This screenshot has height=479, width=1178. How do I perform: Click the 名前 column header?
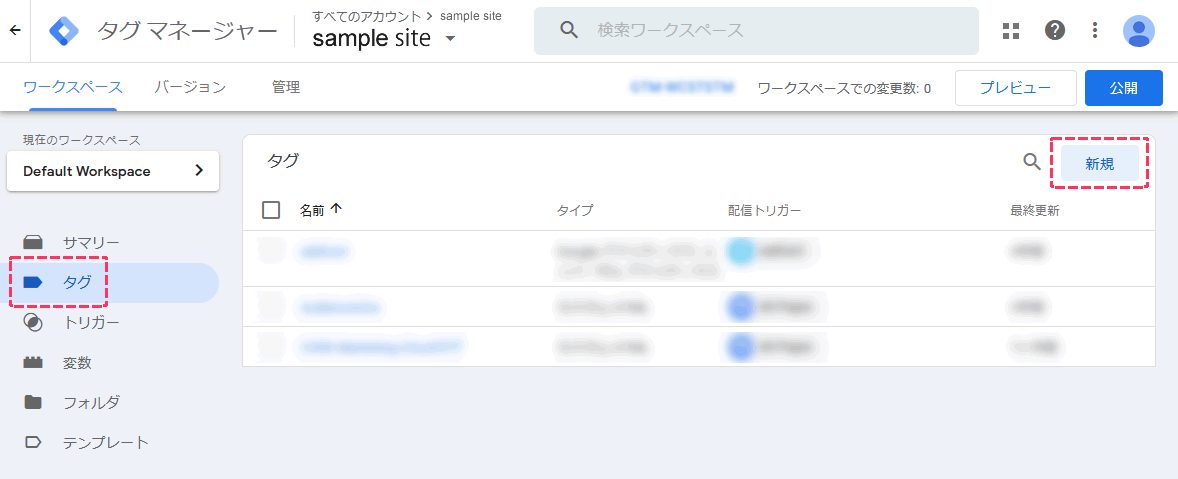312,211
